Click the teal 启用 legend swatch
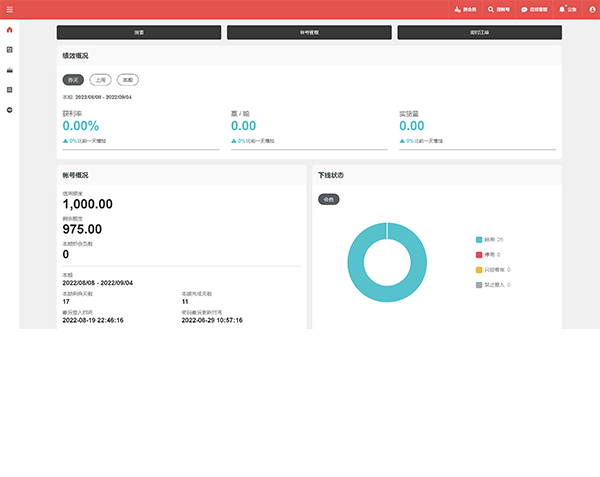This screenshot has width=600, height=477. pos(479,240)
